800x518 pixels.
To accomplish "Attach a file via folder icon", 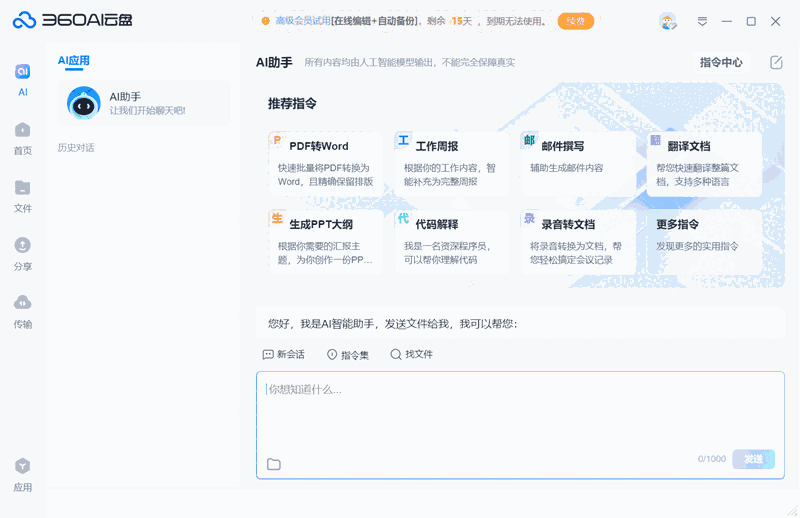I will (x=274, y=464).
